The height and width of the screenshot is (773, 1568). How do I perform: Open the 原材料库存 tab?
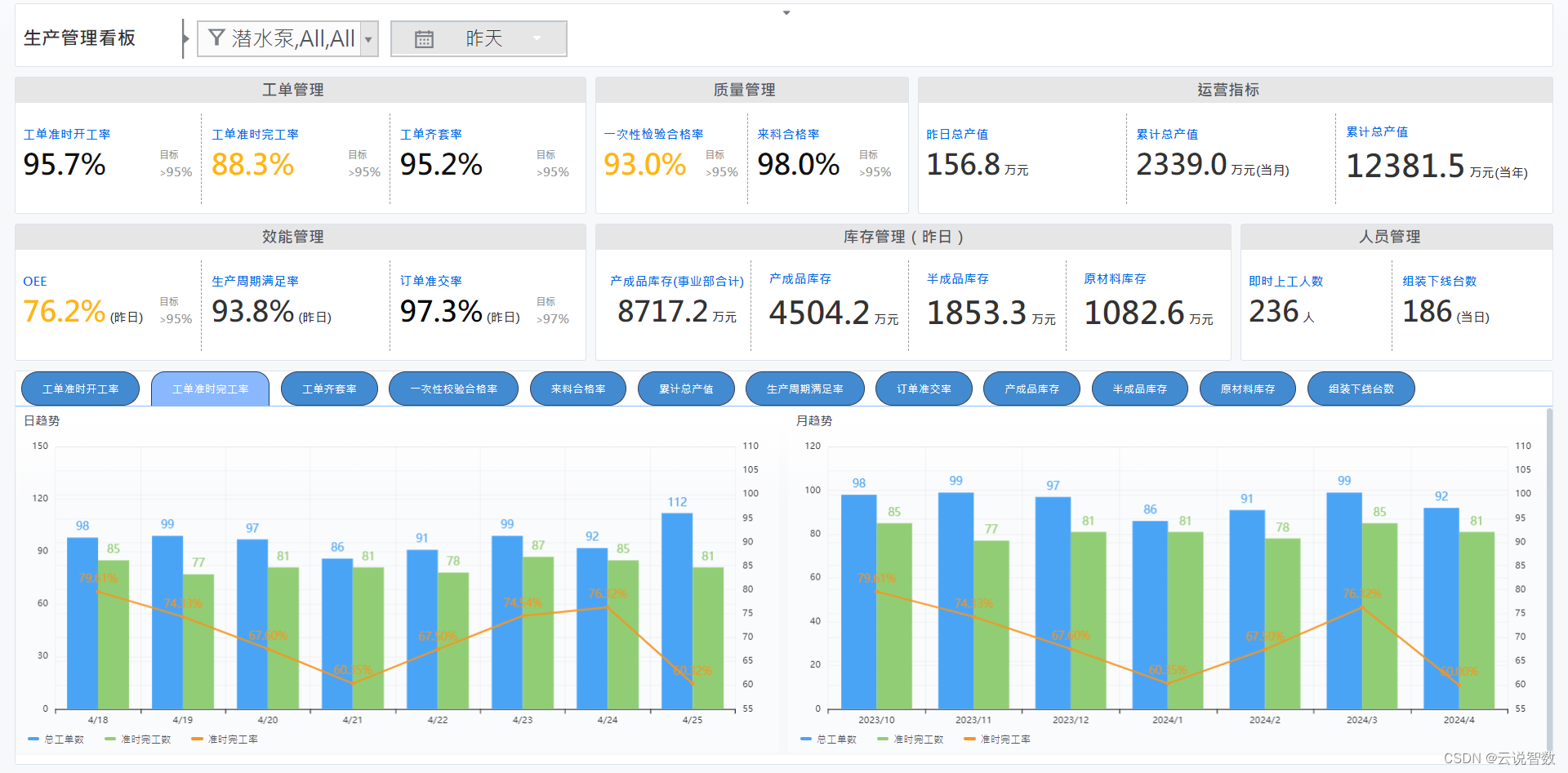click(1248, 389)
